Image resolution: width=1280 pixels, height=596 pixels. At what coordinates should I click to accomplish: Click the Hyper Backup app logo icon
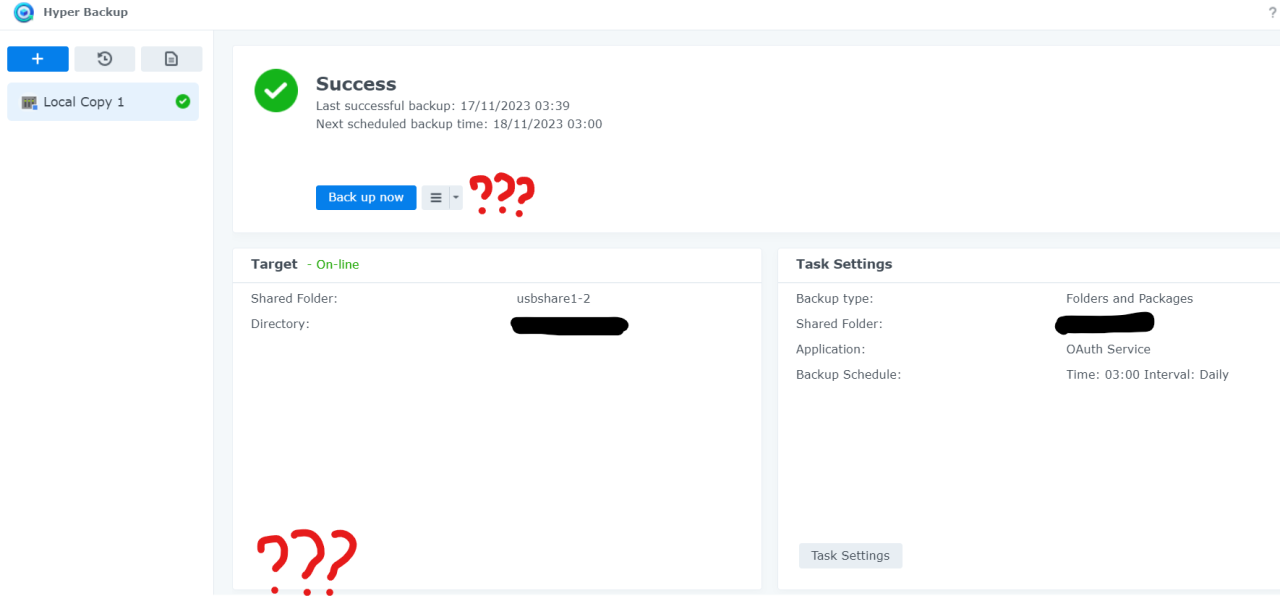[x=24, y=13]
